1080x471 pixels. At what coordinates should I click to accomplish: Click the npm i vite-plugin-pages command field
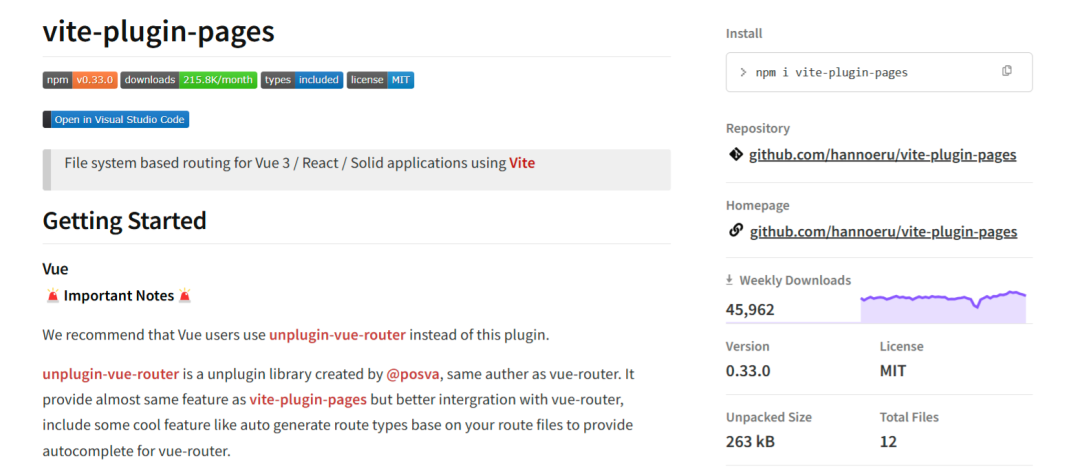pyautogui.click(x=879, y=72)
